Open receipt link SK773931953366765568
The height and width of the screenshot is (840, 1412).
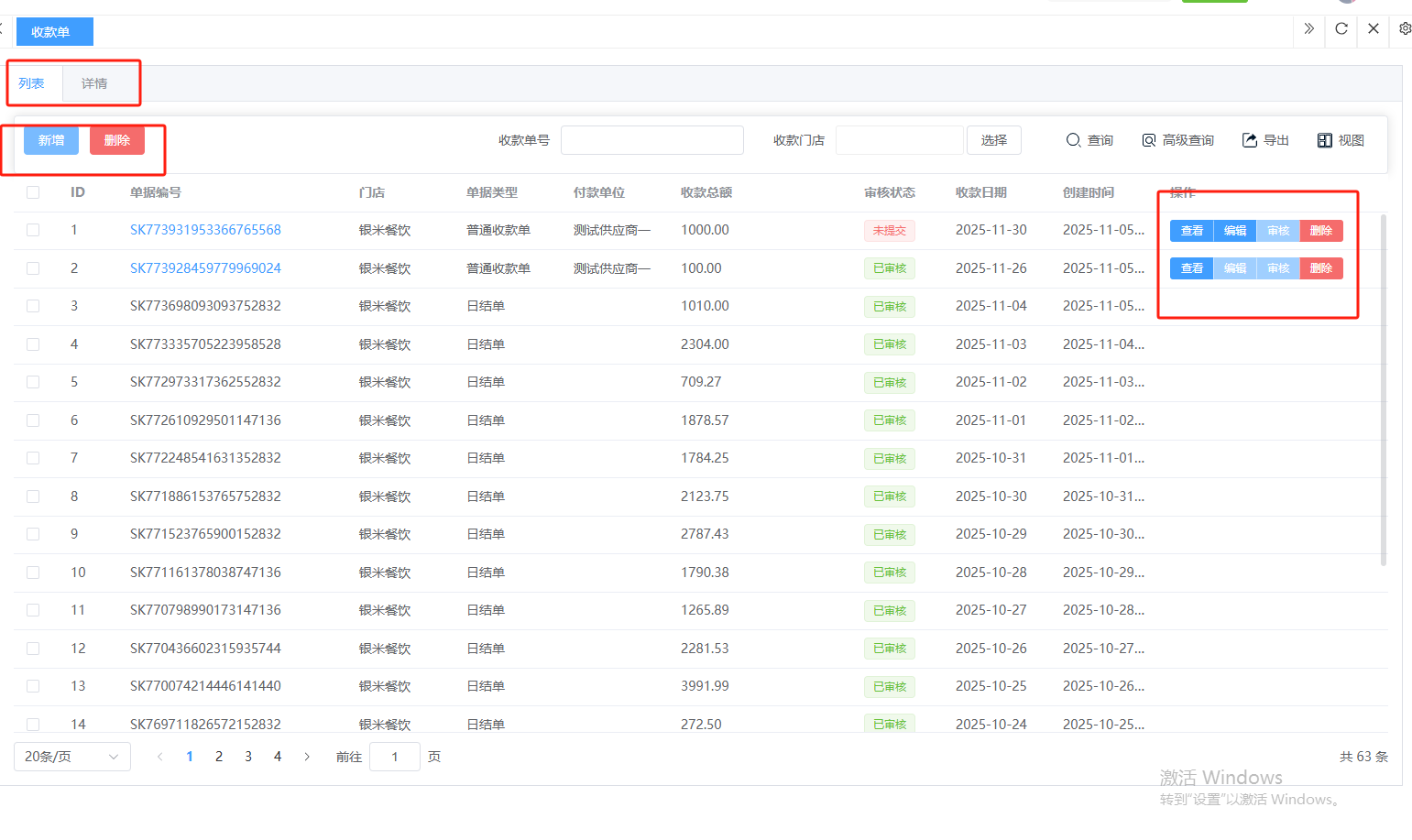pyautogui.click(x=205, y=230)
